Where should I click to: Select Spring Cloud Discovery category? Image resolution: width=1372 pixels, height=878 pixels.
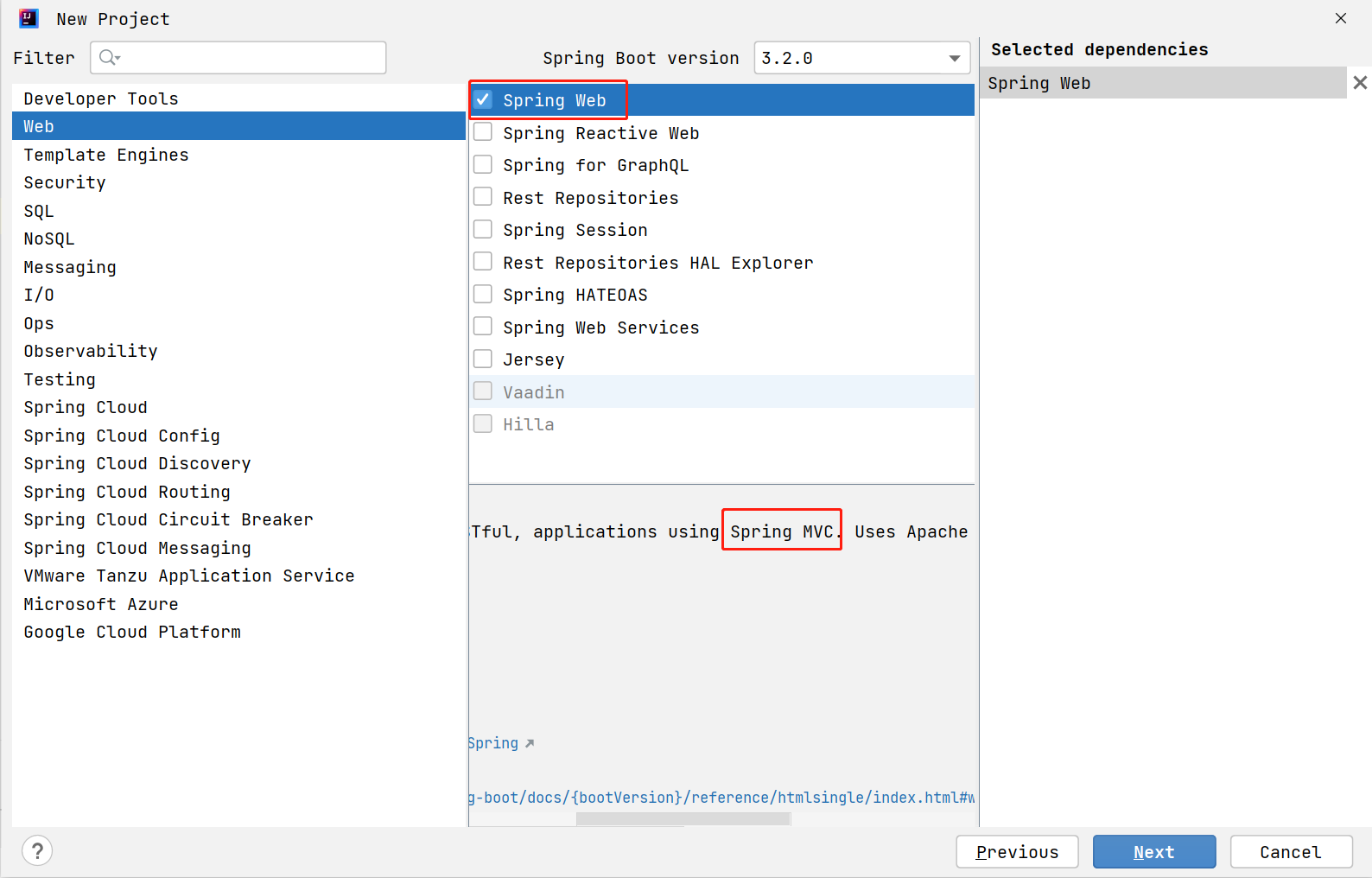[x=238, y=463]
